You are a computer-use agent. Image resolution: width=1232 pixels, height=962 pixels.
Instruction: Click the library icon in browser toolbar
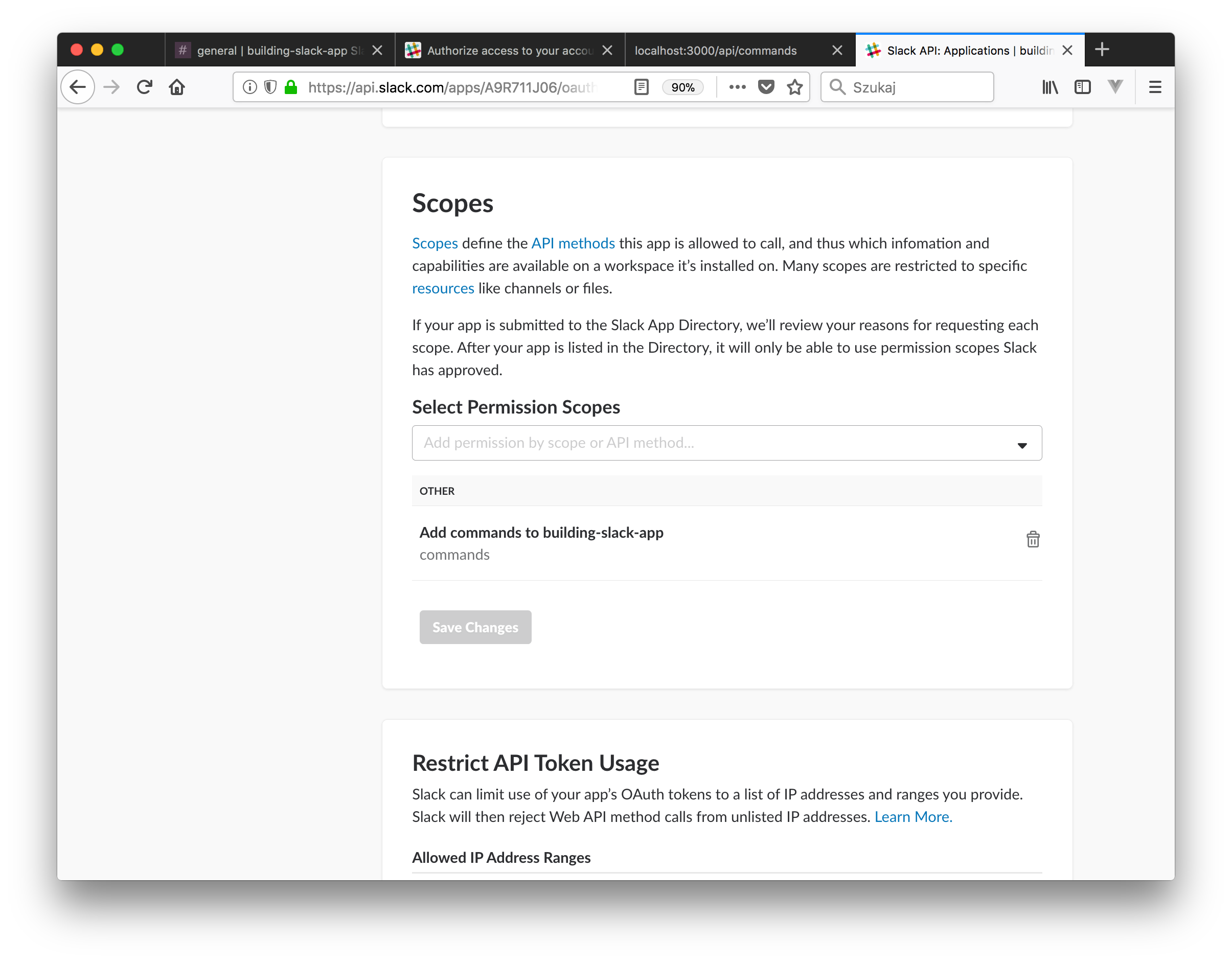[1050, 87]
